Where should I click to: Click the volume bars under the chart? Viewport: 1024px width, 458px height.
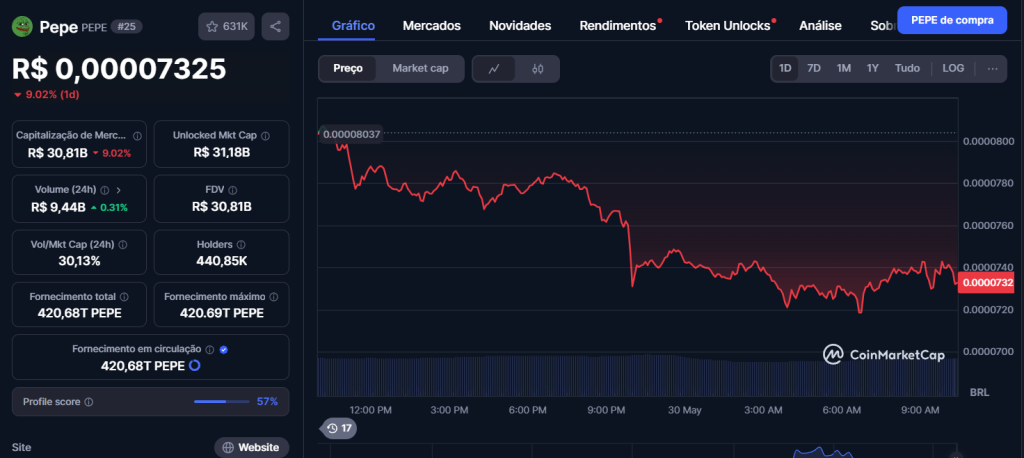637,376
